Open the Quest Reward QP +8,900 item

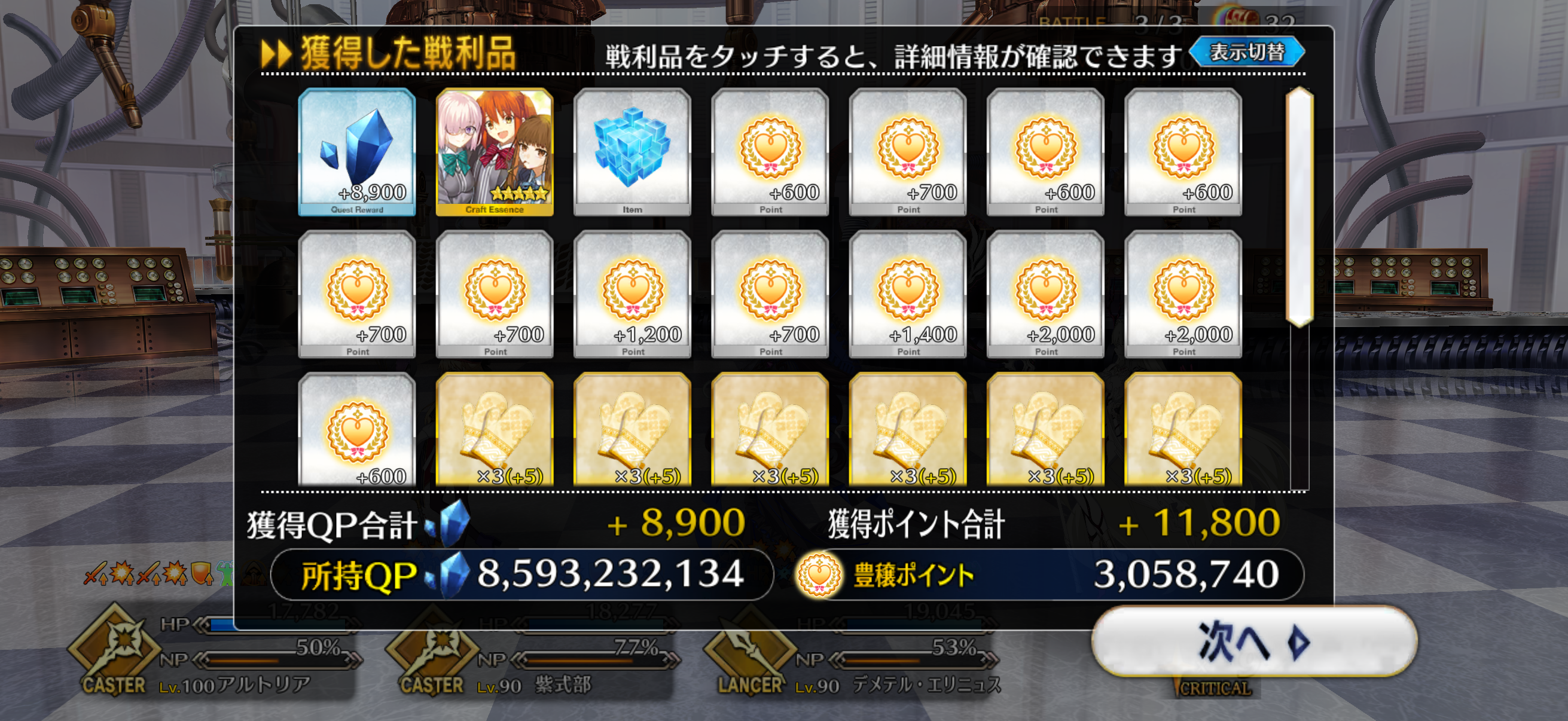pyautogui.click(x=356, y=152)
